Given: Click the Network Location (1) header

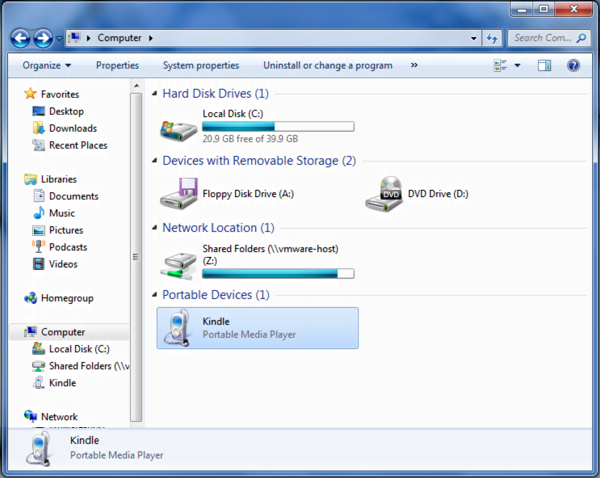Looking at the screenshot, I should (218, 228).
